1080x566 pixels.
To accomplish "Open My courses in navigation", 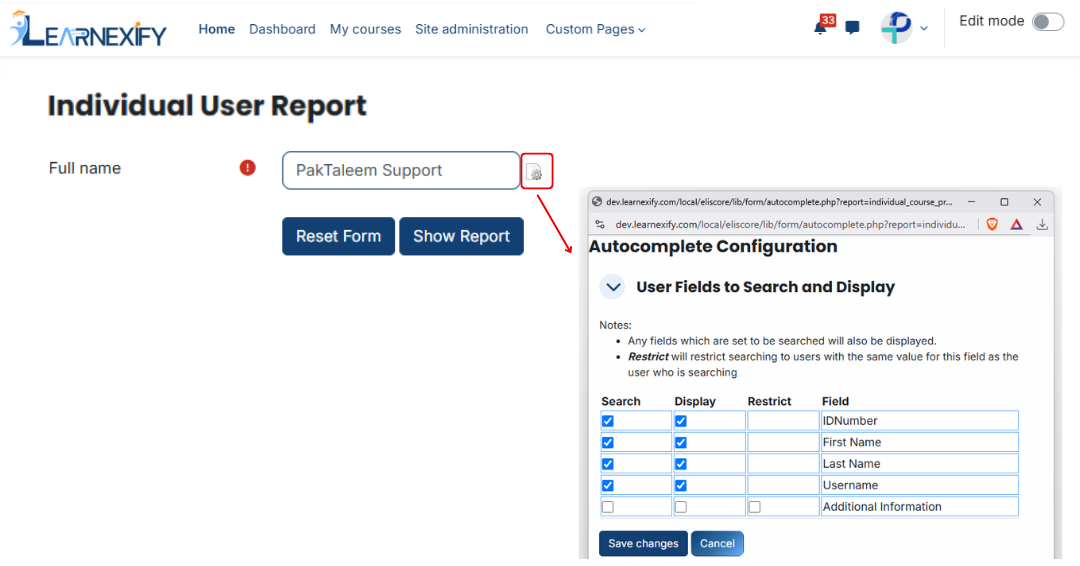I will click(x=365, y=29).
